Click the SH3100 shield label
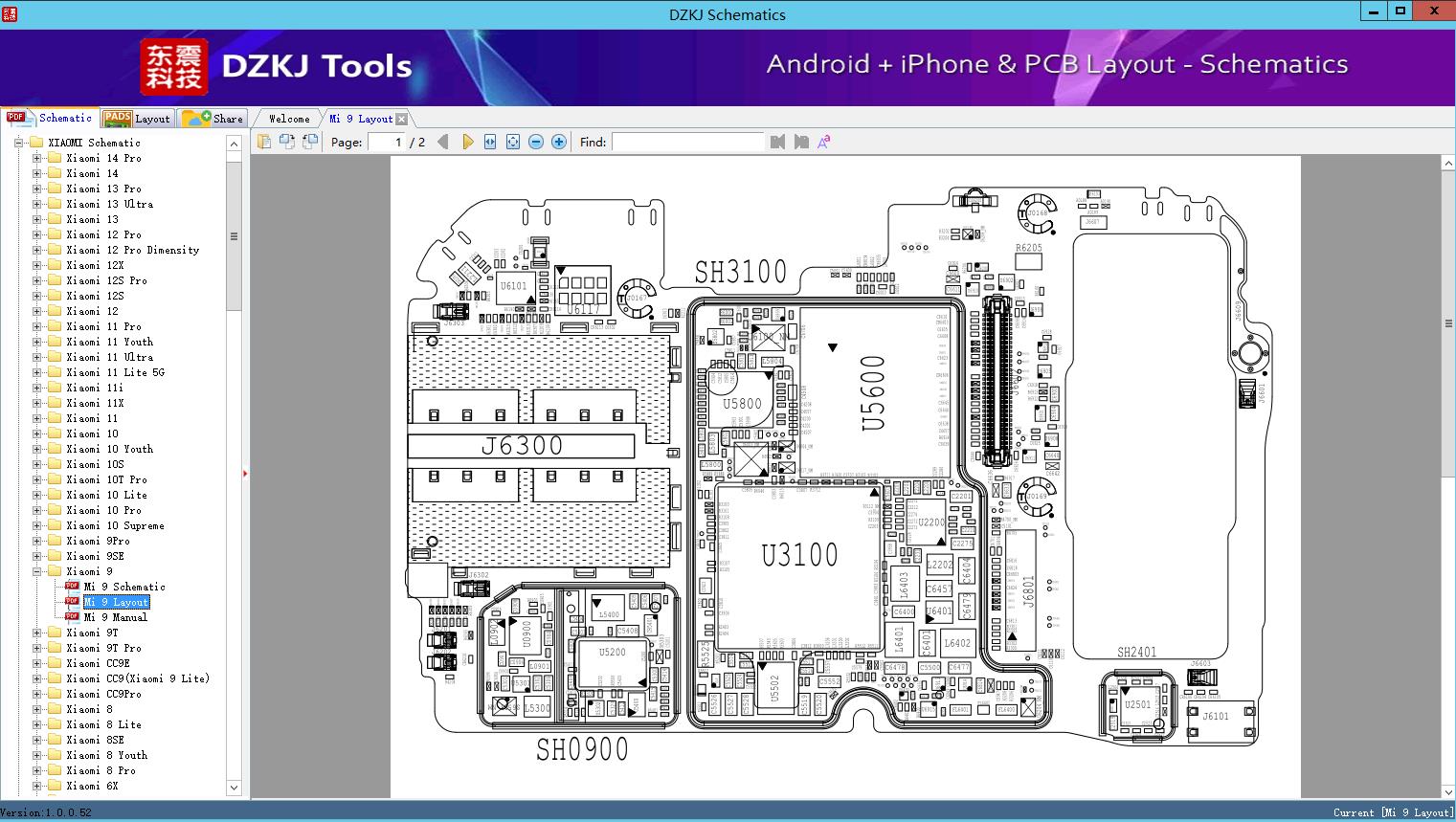 pyautogui.click(x=741, y=272)
